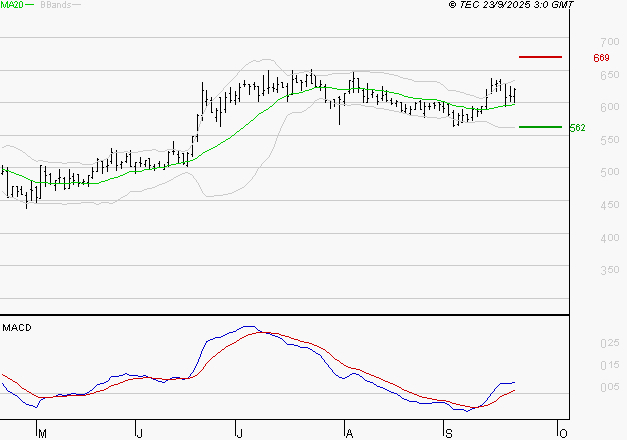Select the 562 support value label
This screenshot has width=627, height=440.
604,128
